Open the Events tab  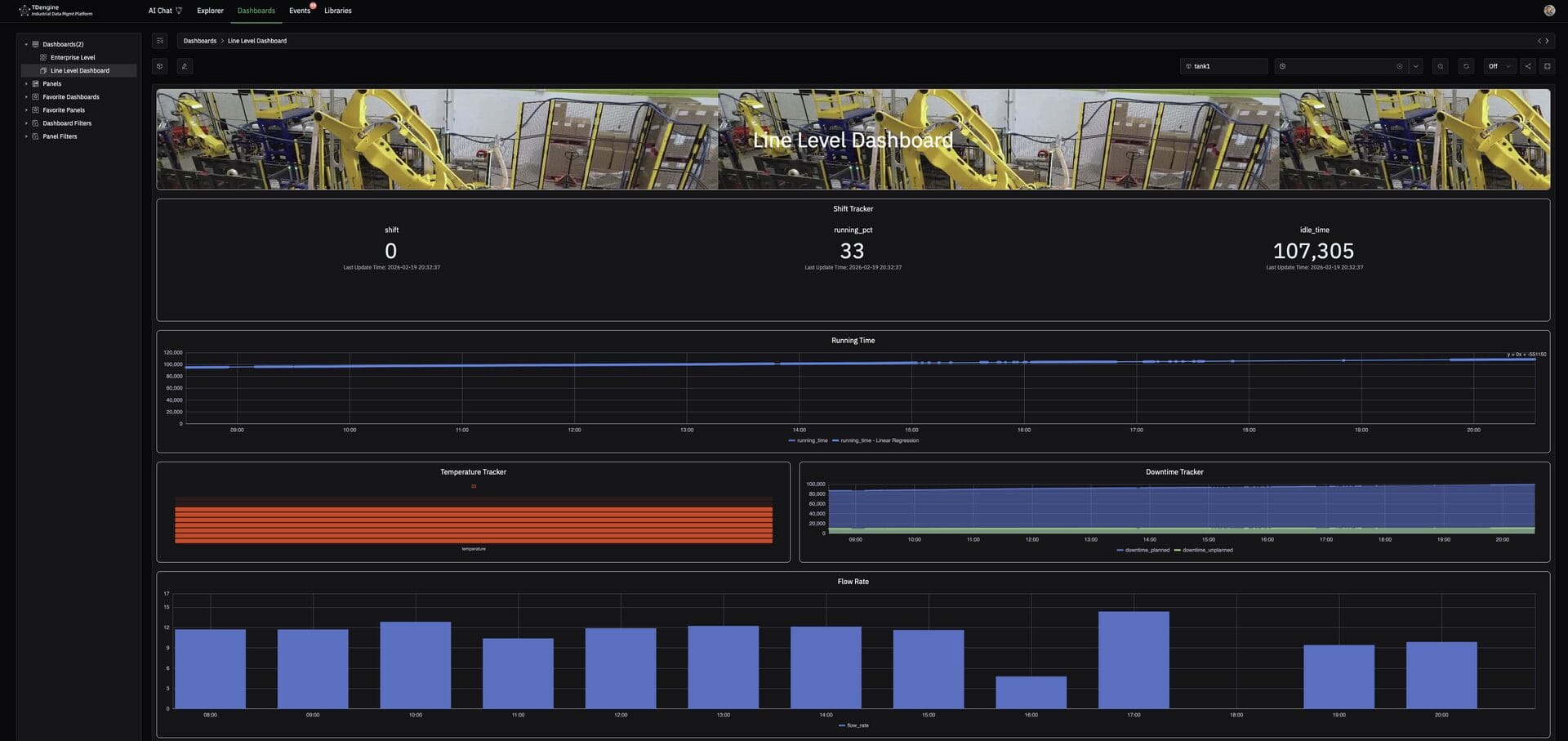click(x=299, y=11)
